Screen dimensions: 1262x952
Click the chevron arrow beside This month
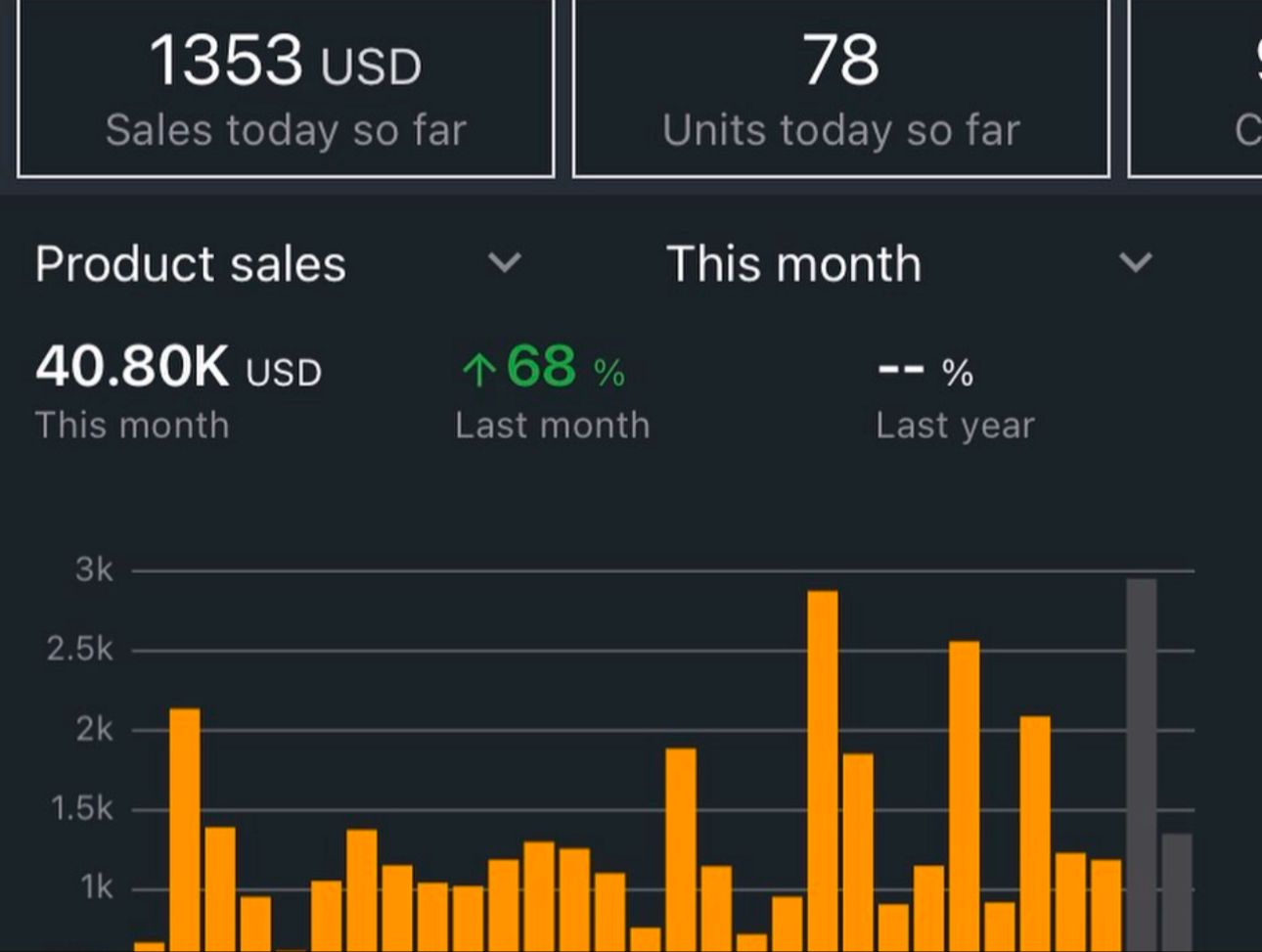1135,262
